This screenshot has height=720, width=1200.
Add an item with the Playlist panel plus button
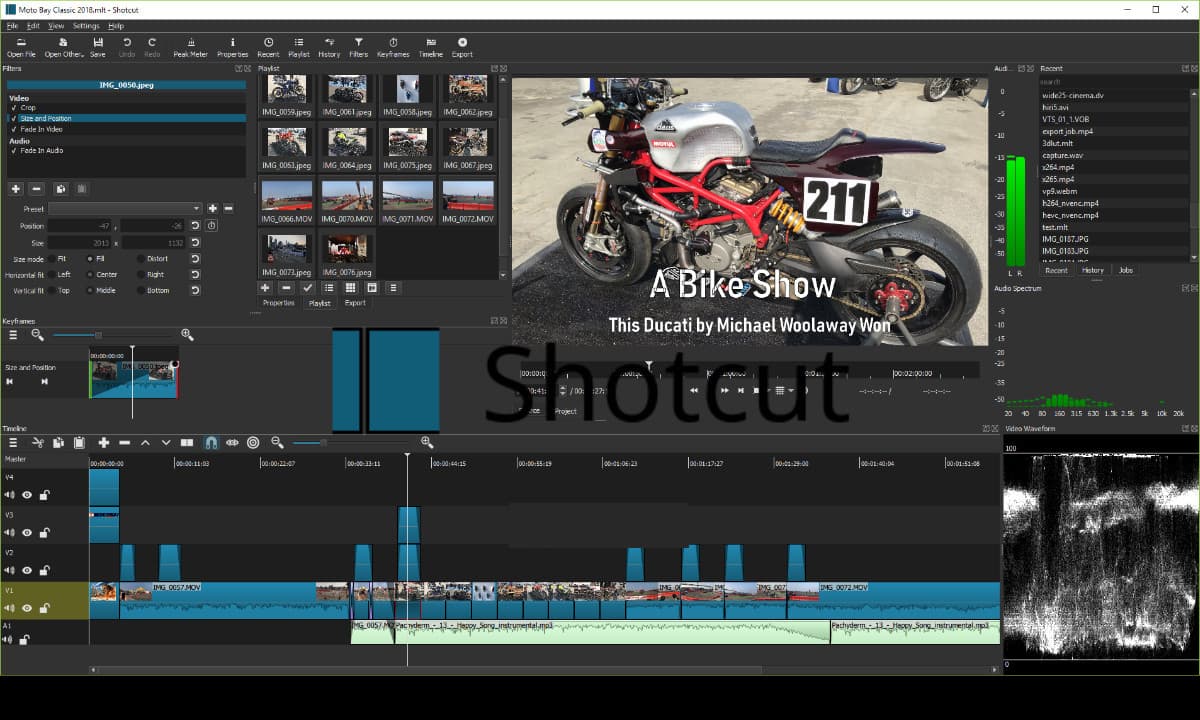pos(265,288)
